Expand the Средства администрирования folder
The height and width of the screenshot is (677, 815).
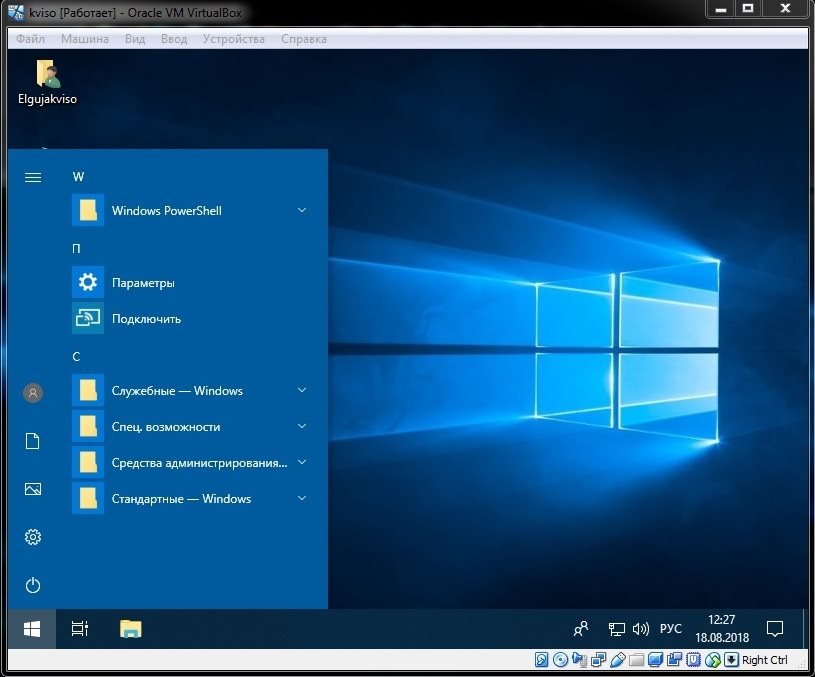pyautogui.click(x=190, y=462)
